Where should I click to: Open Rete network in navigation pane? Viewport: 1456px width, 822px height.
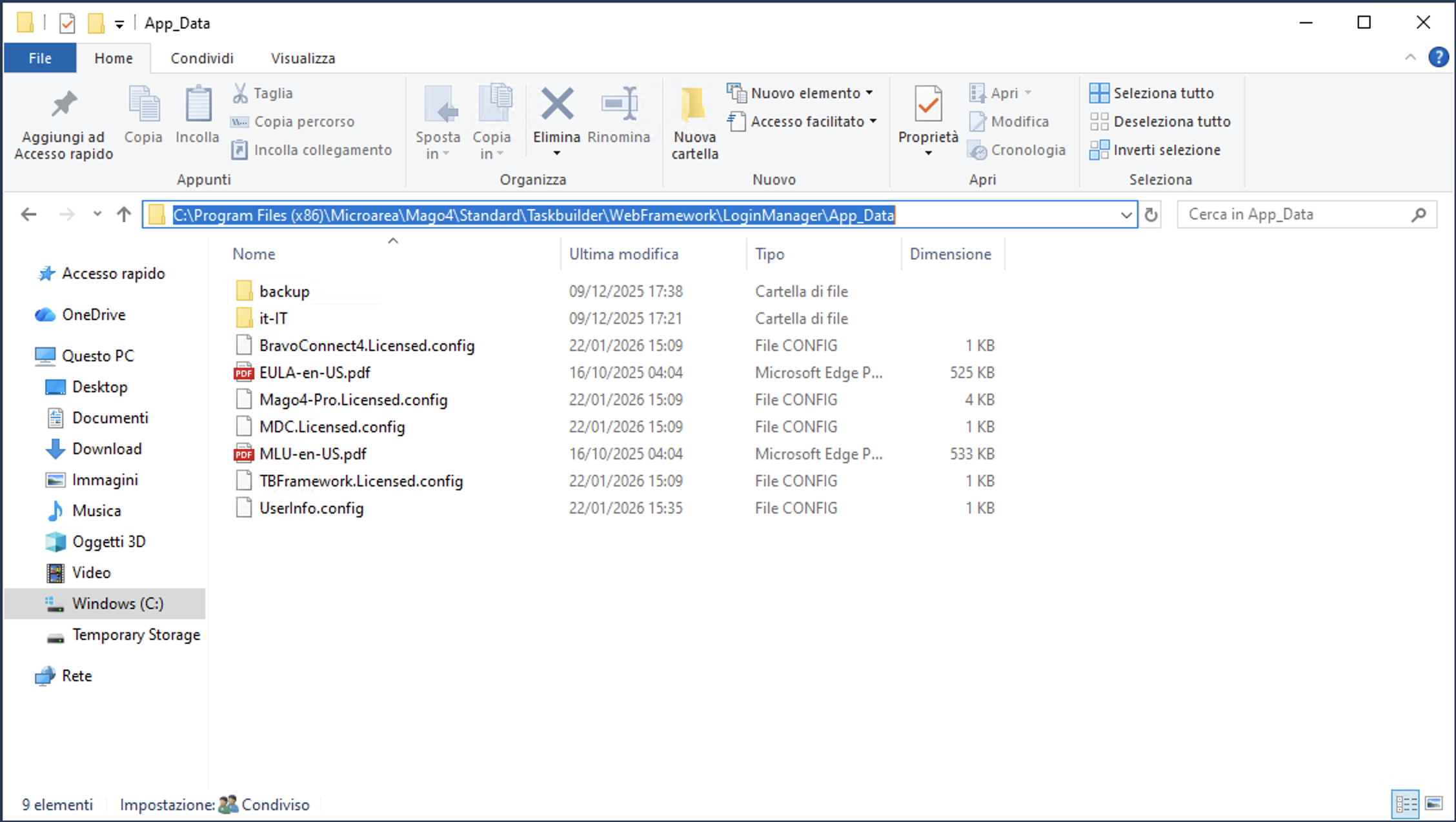(x=76, y=676)
